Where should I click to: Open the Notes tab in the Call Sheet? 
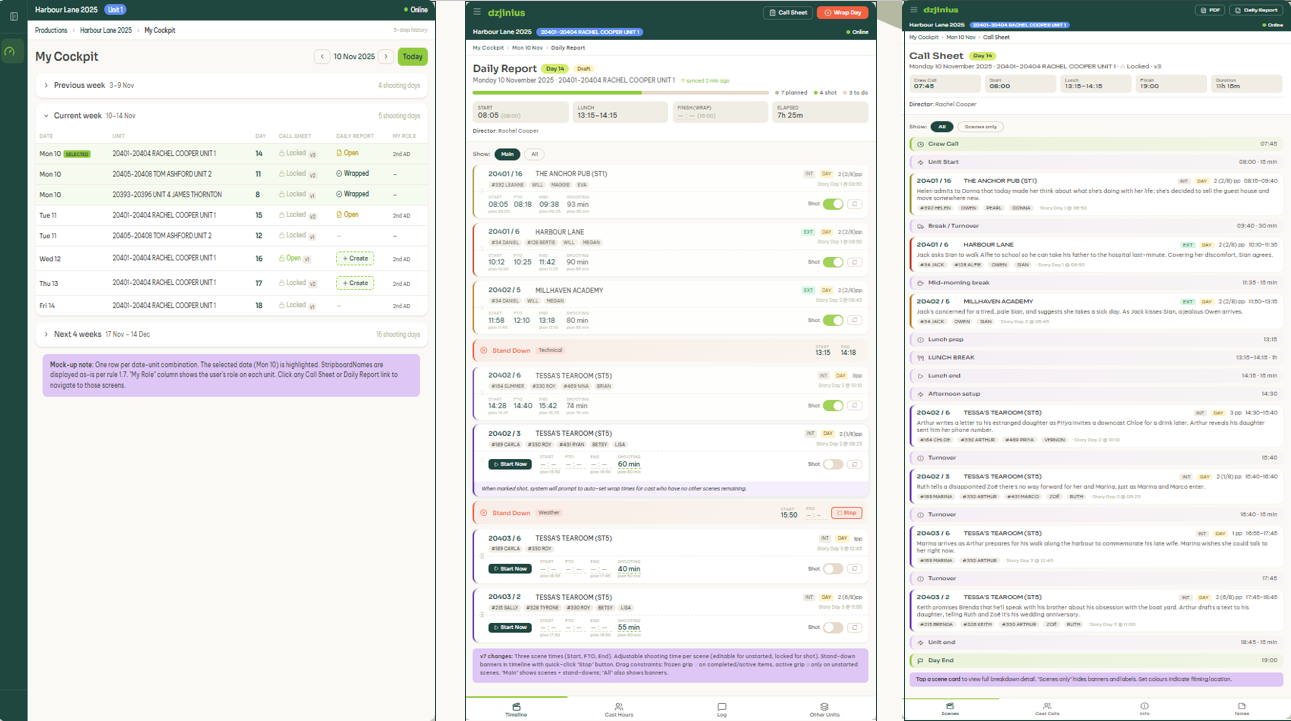coord(1241,709)
